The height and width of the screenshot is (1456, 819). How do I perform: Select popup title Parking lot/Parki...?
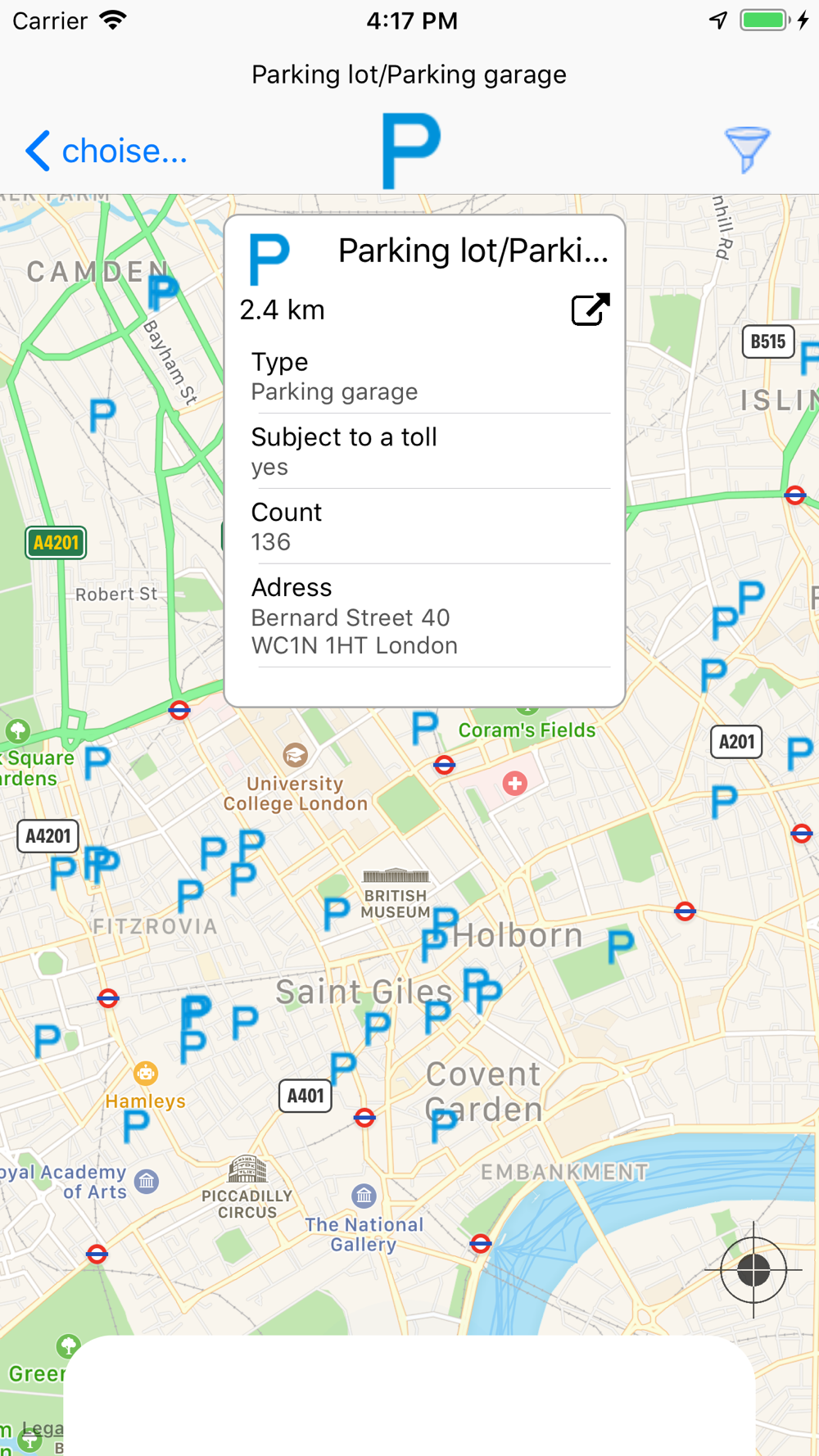click(x=473, y=251)
